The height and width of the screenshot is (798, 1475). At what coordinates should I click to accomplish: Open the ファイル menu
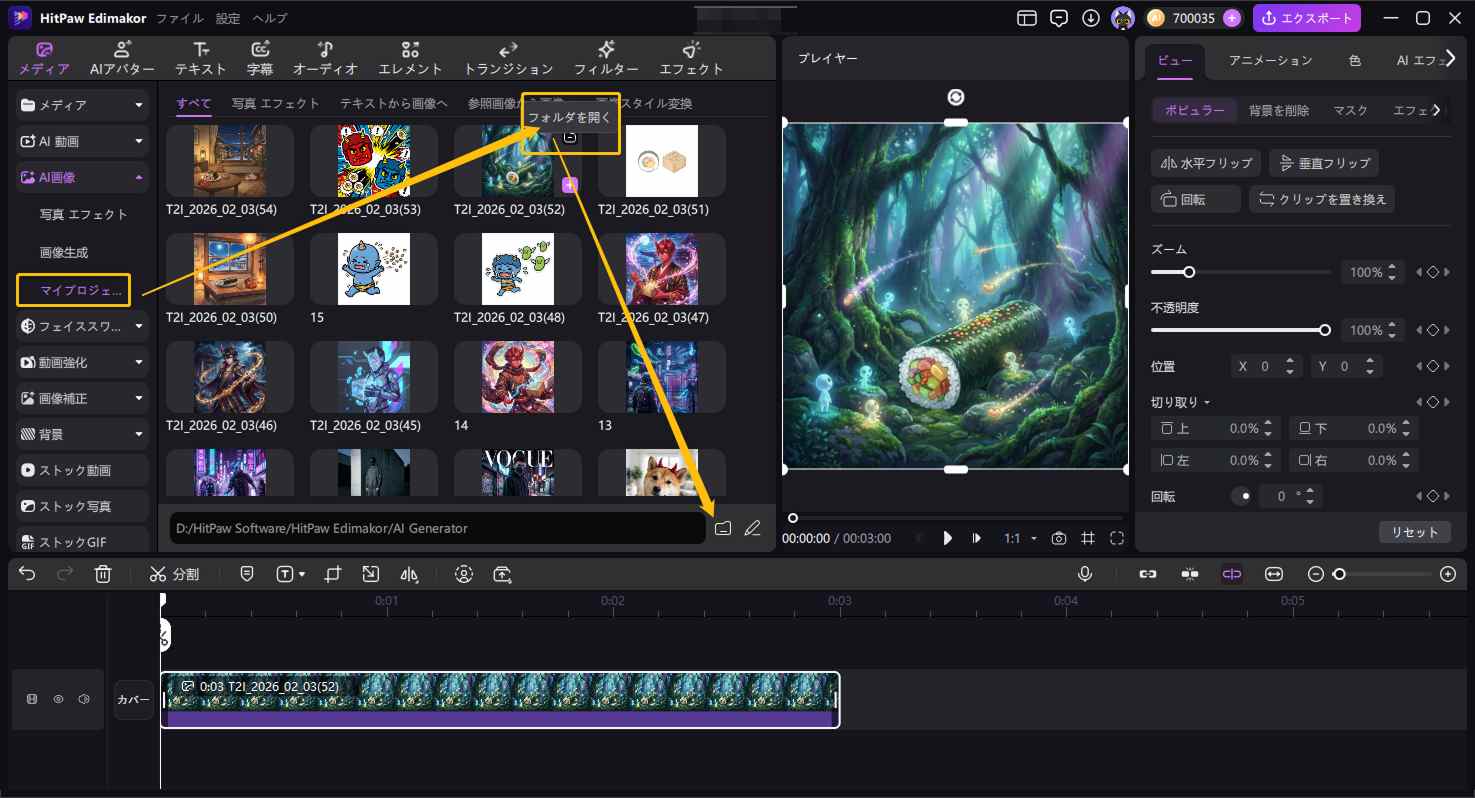coord(180,18)
